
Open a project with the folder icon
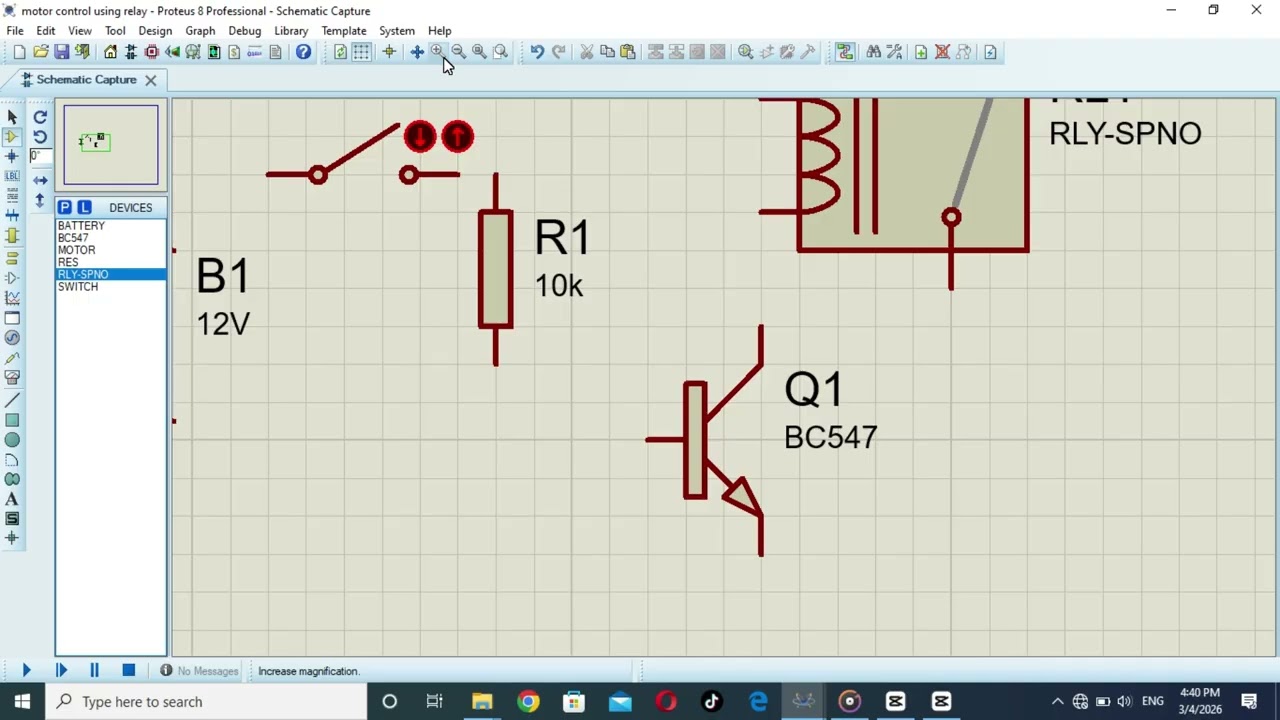point(40,52)
